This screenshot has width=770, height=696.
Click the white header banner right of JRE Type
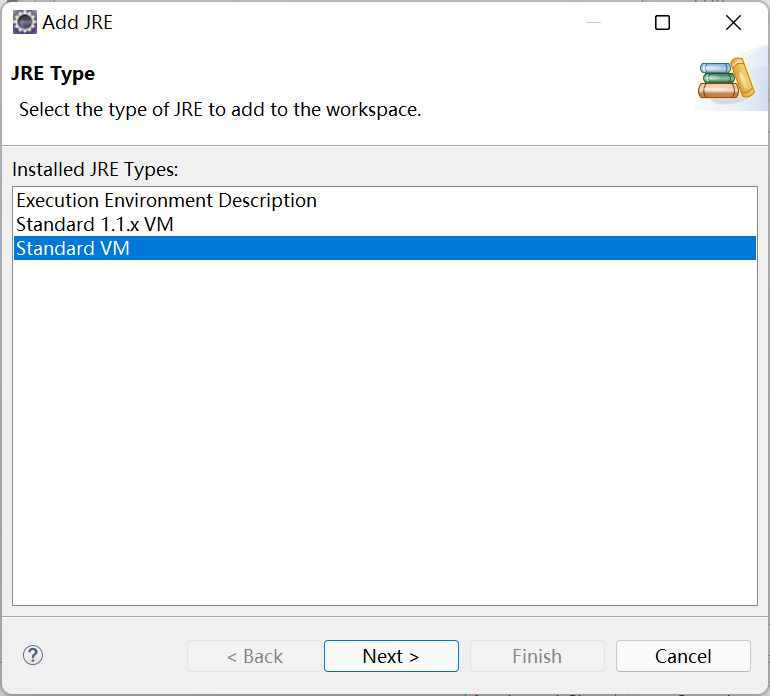click(400, 75)
